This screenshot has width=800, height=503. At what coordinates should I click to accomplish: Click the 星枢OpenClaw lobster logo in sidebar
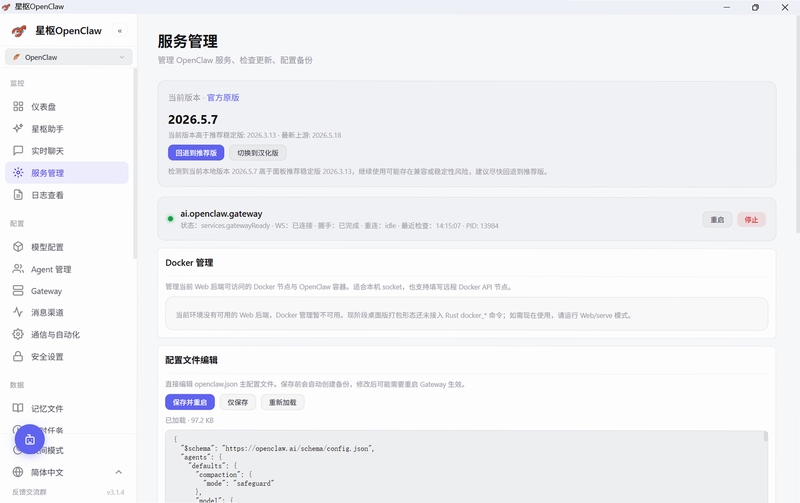coord(19,31)
